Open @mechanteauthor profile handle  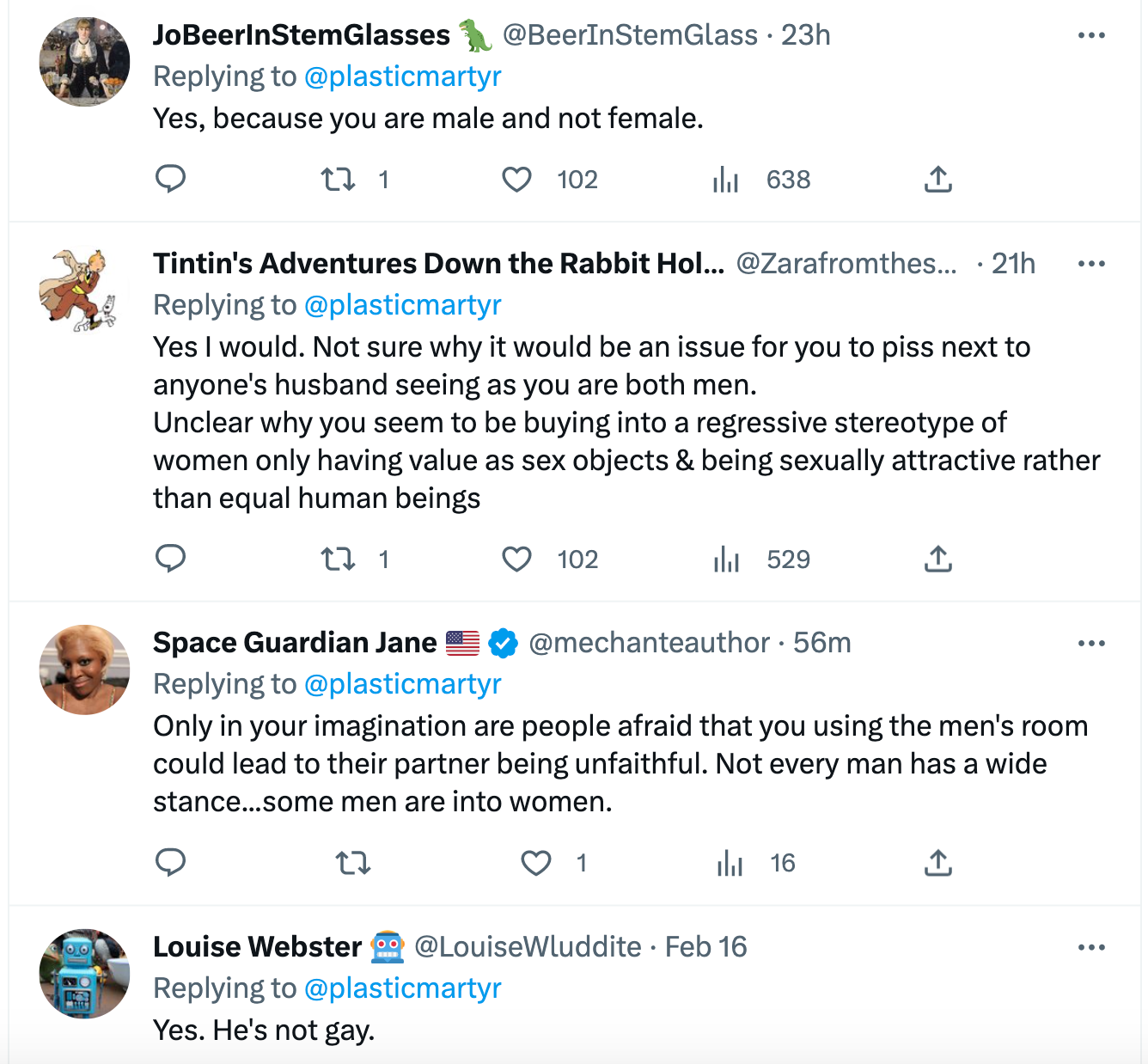pyautogui.click(x=649, y=643)
